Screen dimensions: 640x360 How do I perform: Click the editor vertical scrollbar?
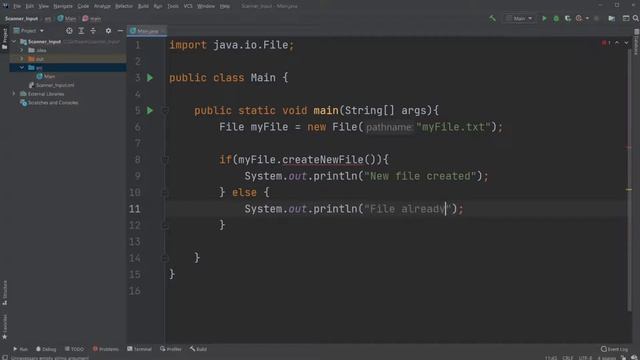(x=629, y=180)
